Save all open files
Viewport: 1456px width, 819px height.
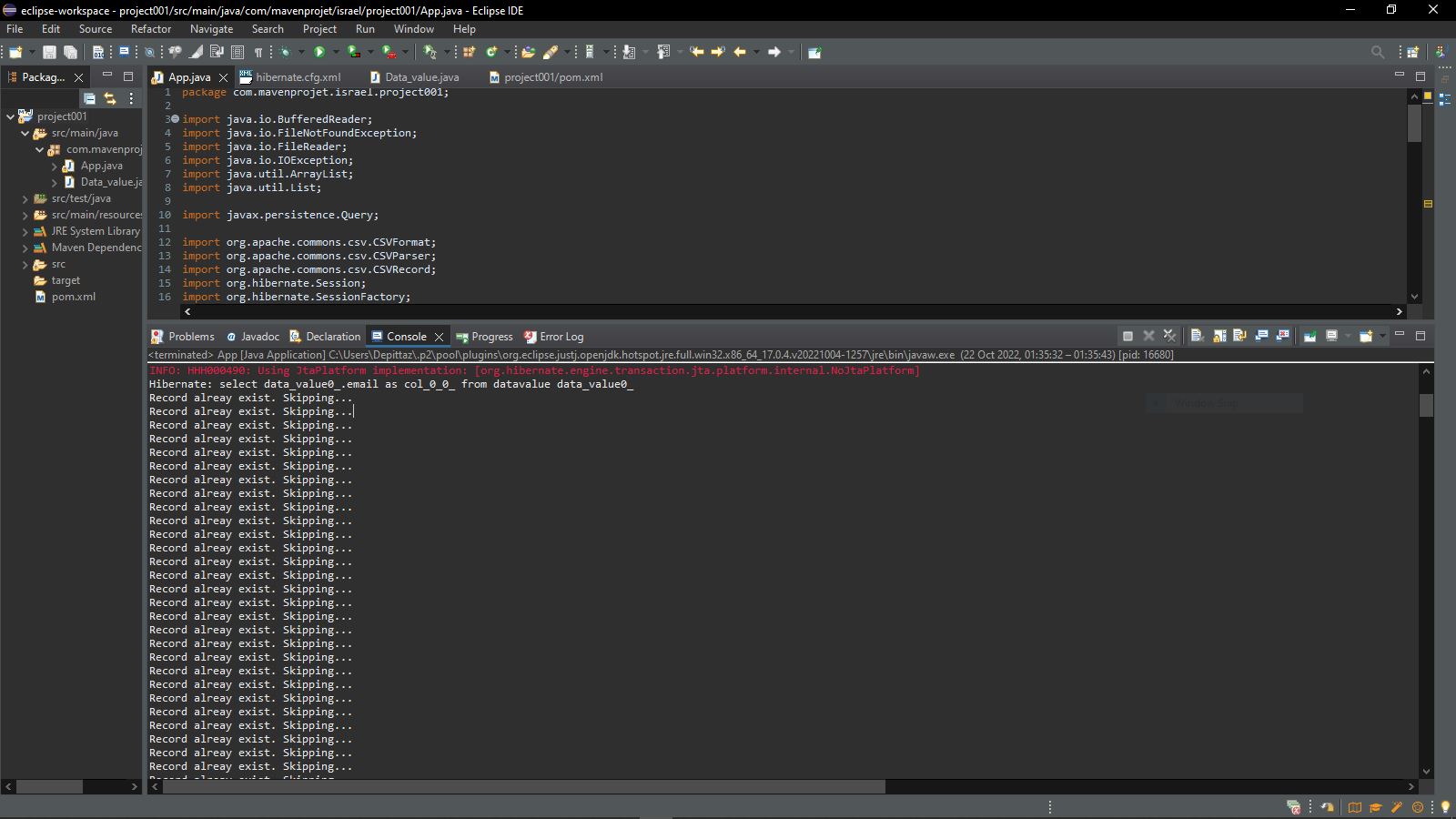(69, 52)
